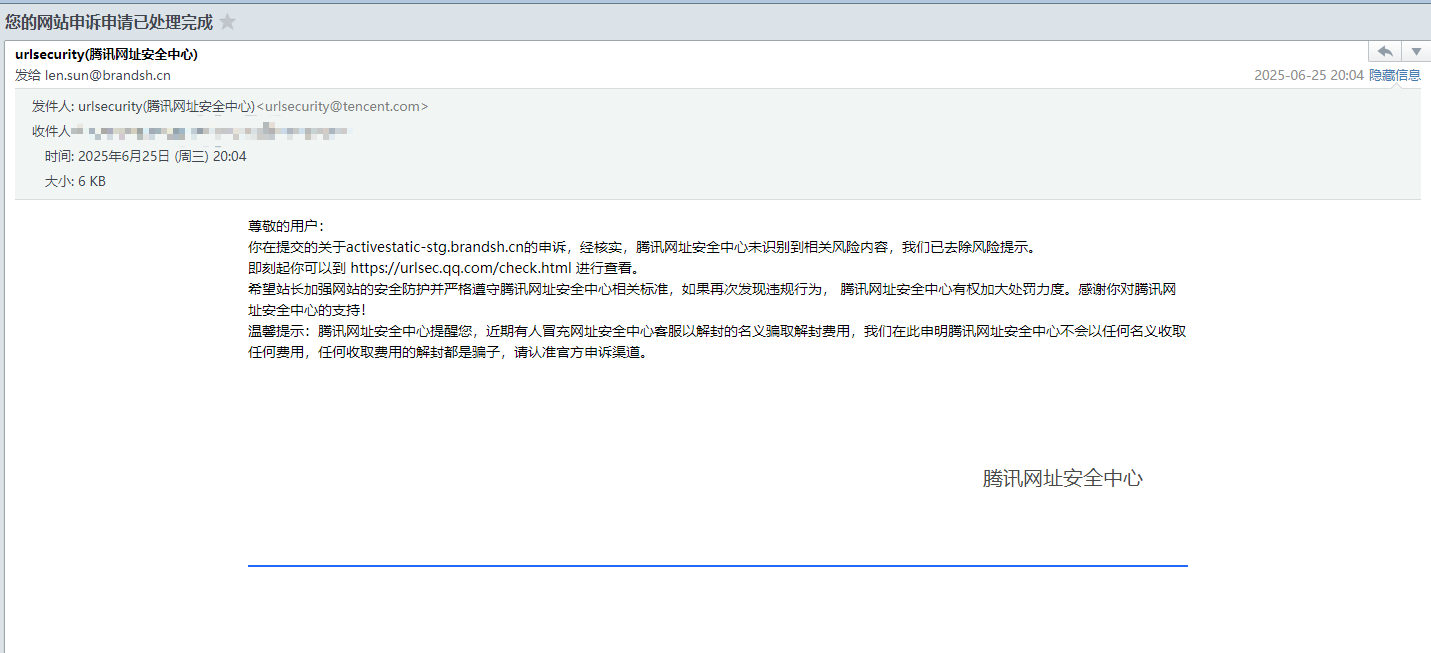The image size is (1431, 653).
Task: Click the 发件人 label
Action: (x=52, y=106)
